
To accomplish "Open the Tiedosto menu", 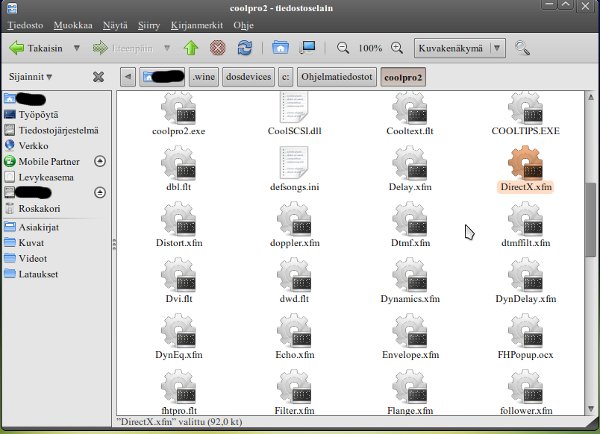I will pos(25,25).
